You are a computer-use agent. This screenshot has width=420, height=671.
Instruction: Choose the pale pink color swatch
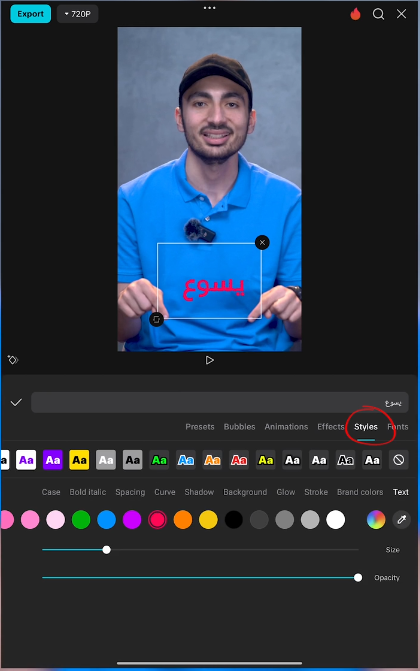click(55, 520)
